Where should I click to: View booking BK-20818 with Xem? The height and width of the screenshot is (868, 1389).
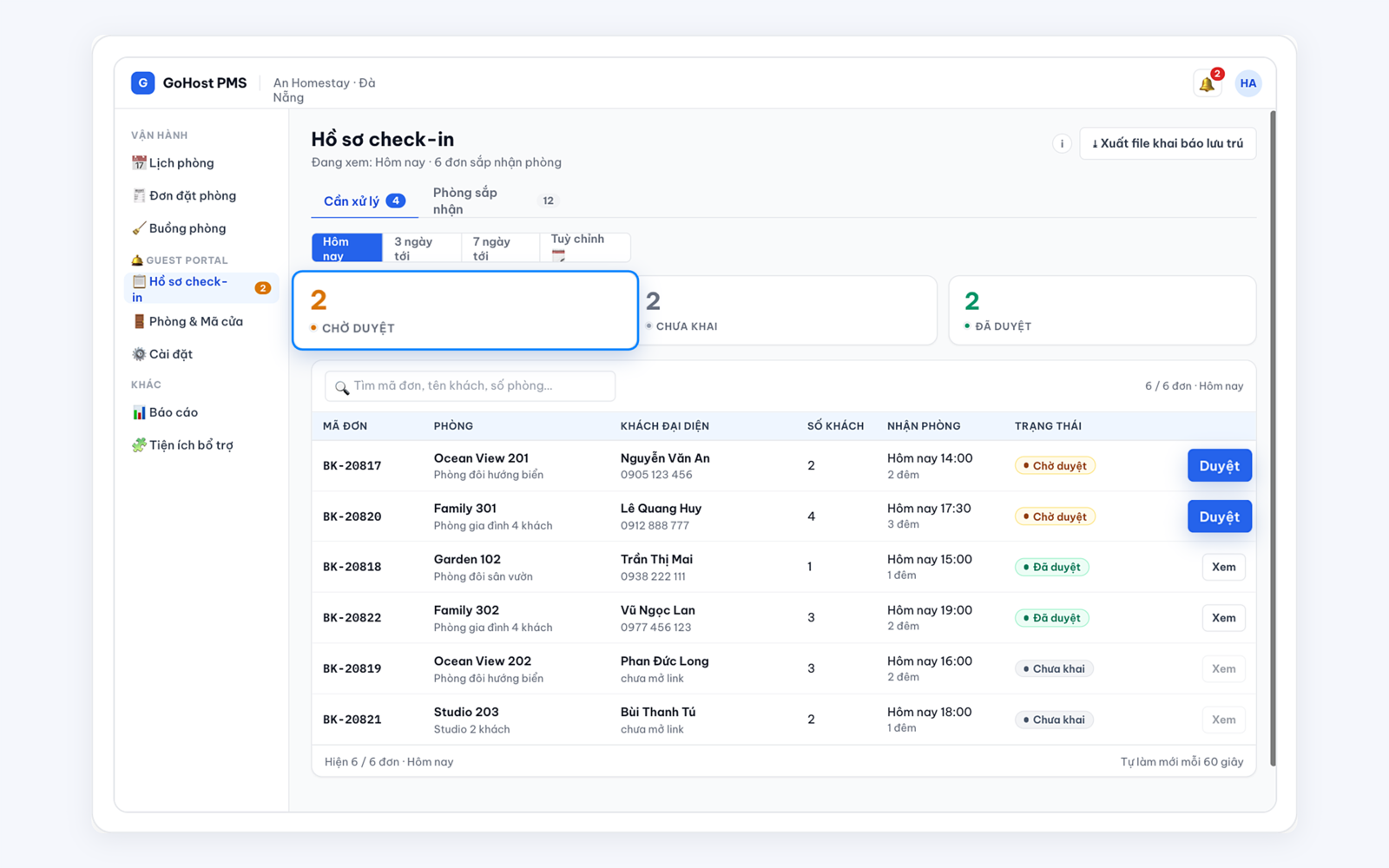coord(1223,567)
